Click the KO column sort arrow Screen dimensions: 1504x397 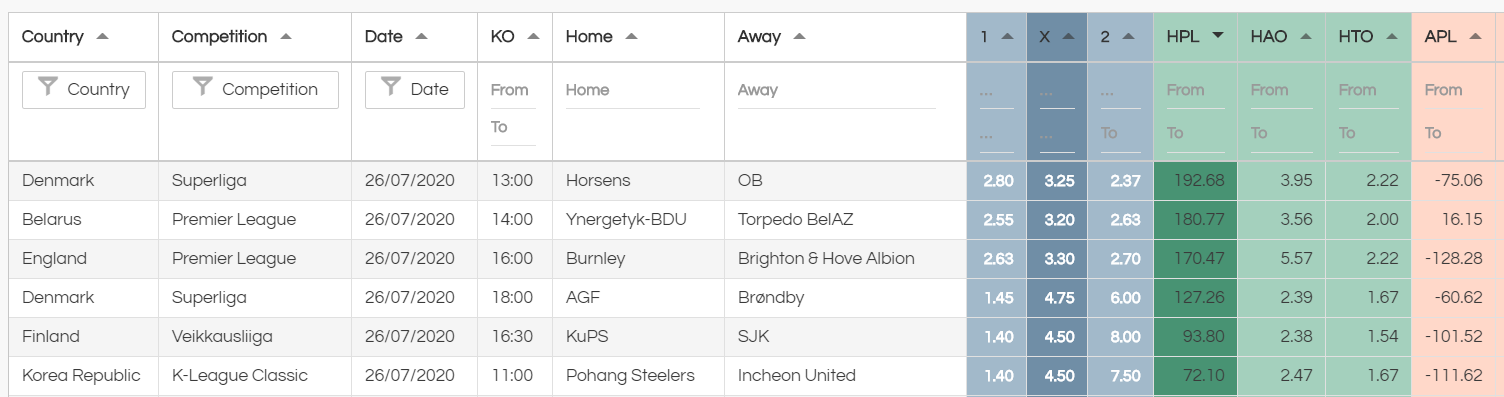(x=533, y=36)
